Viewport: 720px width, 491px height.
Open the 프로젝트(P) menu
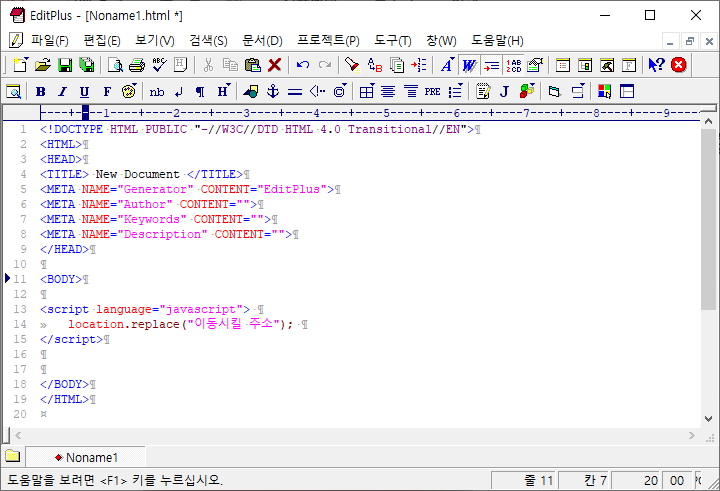pos(328,41)
